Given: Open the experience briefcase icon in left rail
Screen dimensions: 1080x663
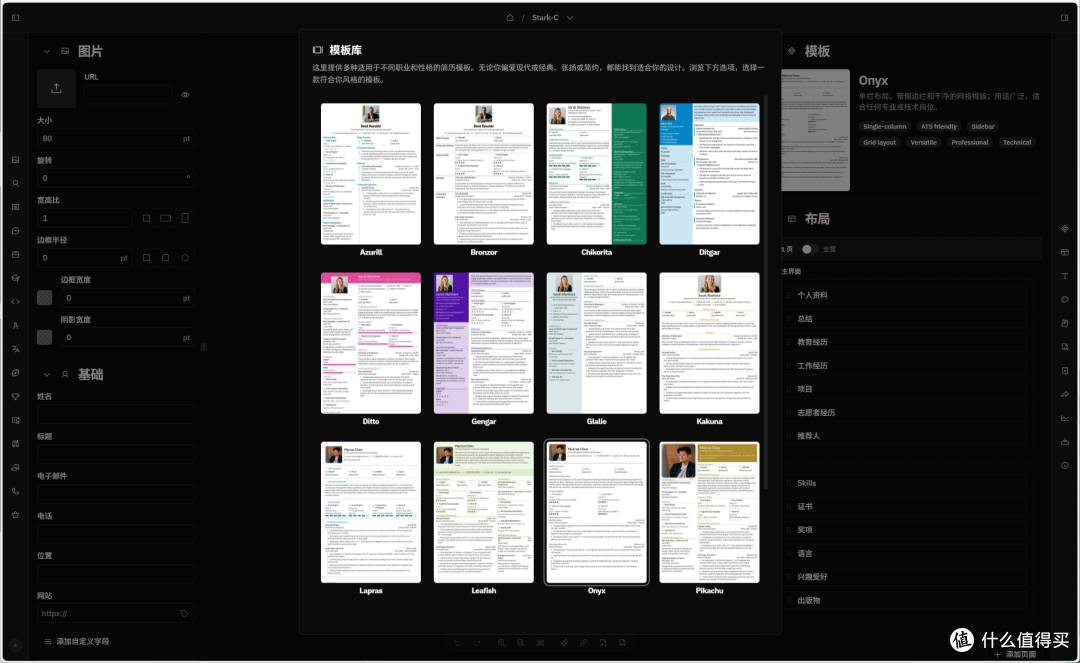Looking at the screenshot, I should (15, 254).
